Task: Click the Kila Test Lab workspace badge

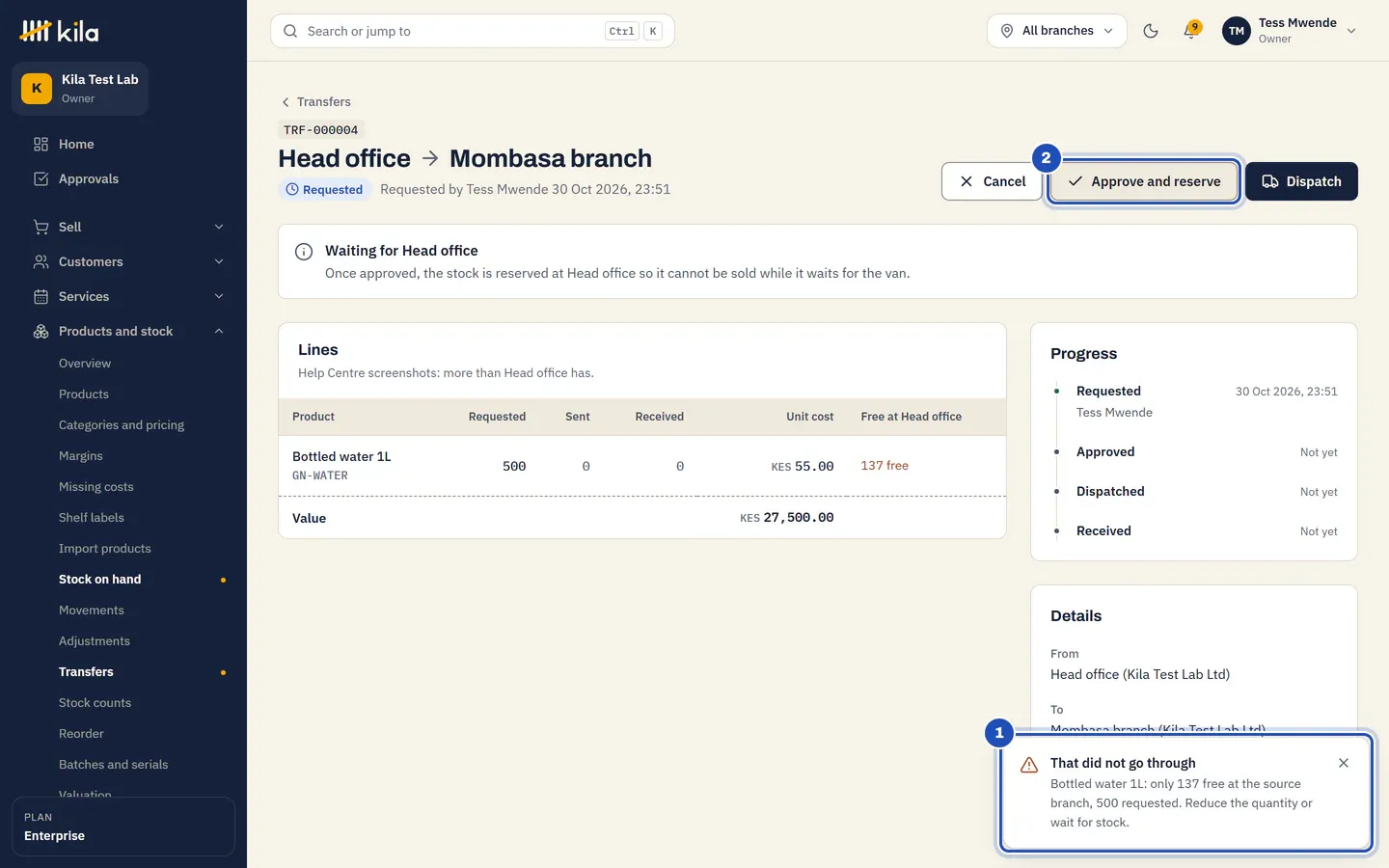Action: tap(80, 89)
